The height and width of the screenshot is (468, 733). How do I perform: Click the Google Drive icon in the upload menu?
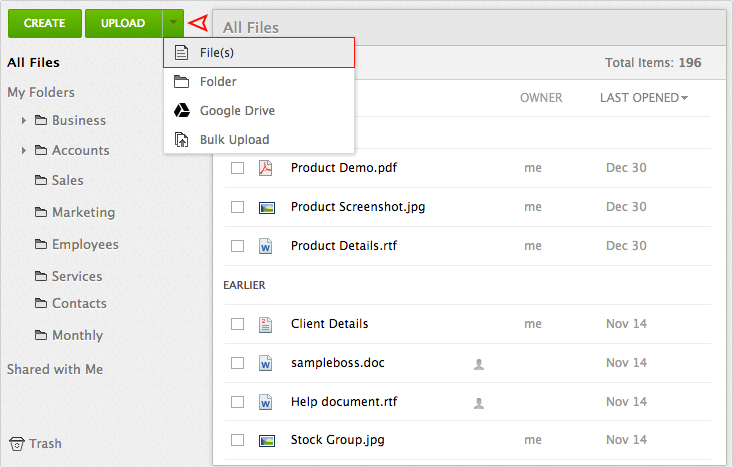182,111
